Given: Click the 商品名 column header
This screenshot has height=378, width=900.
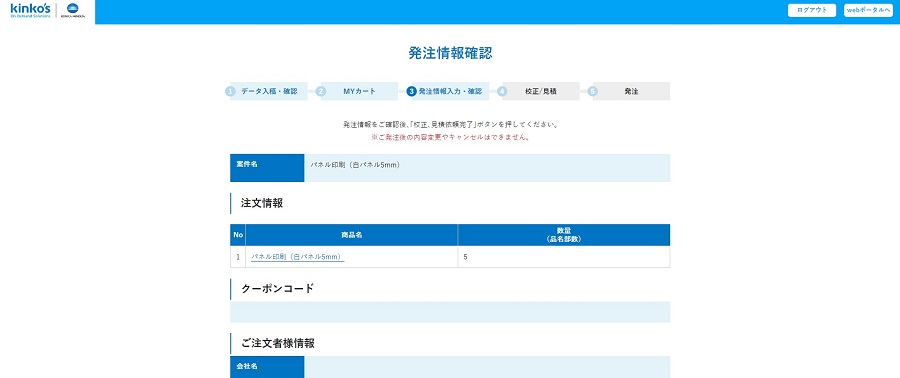Looking at the screenshot, I should (x=351, y=235).
